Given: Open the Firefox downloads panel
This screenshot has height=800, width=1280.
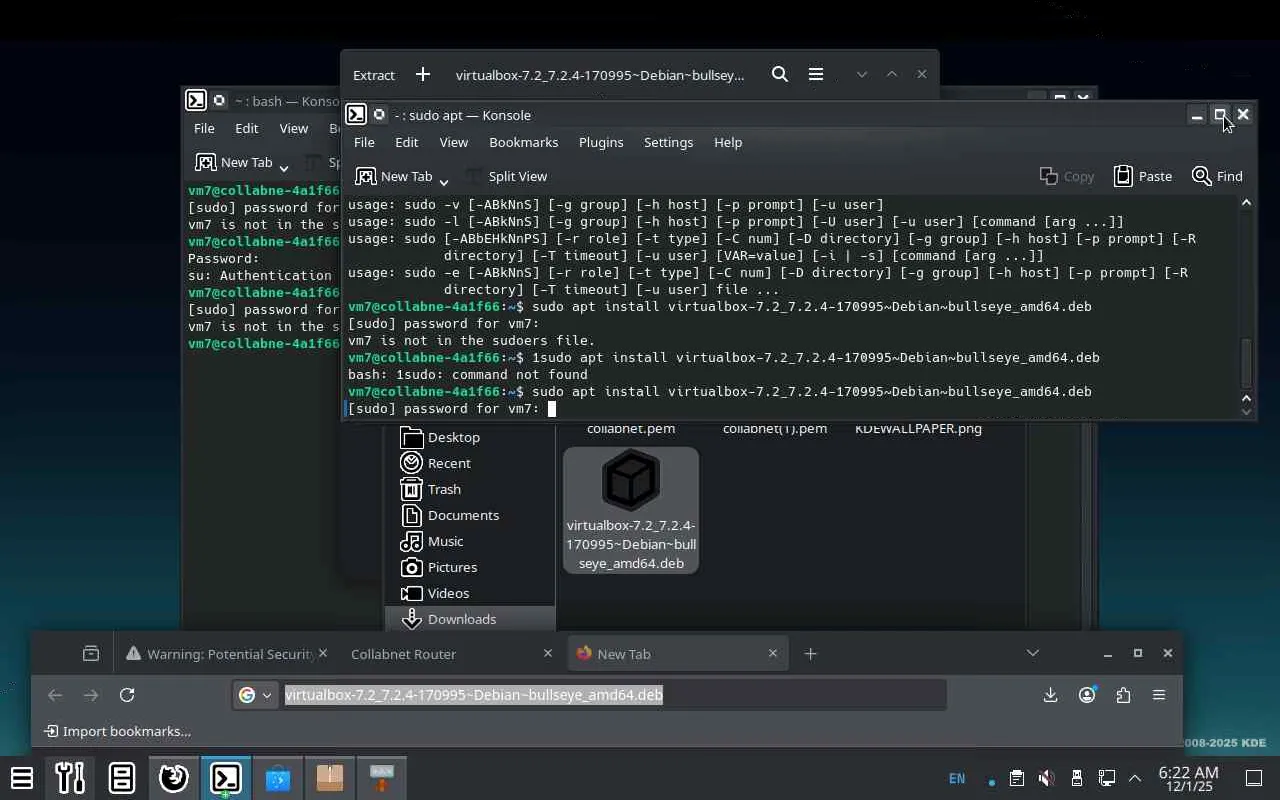Looking at the screenshot, I should pyautogui.click(x=1050, y=695).
